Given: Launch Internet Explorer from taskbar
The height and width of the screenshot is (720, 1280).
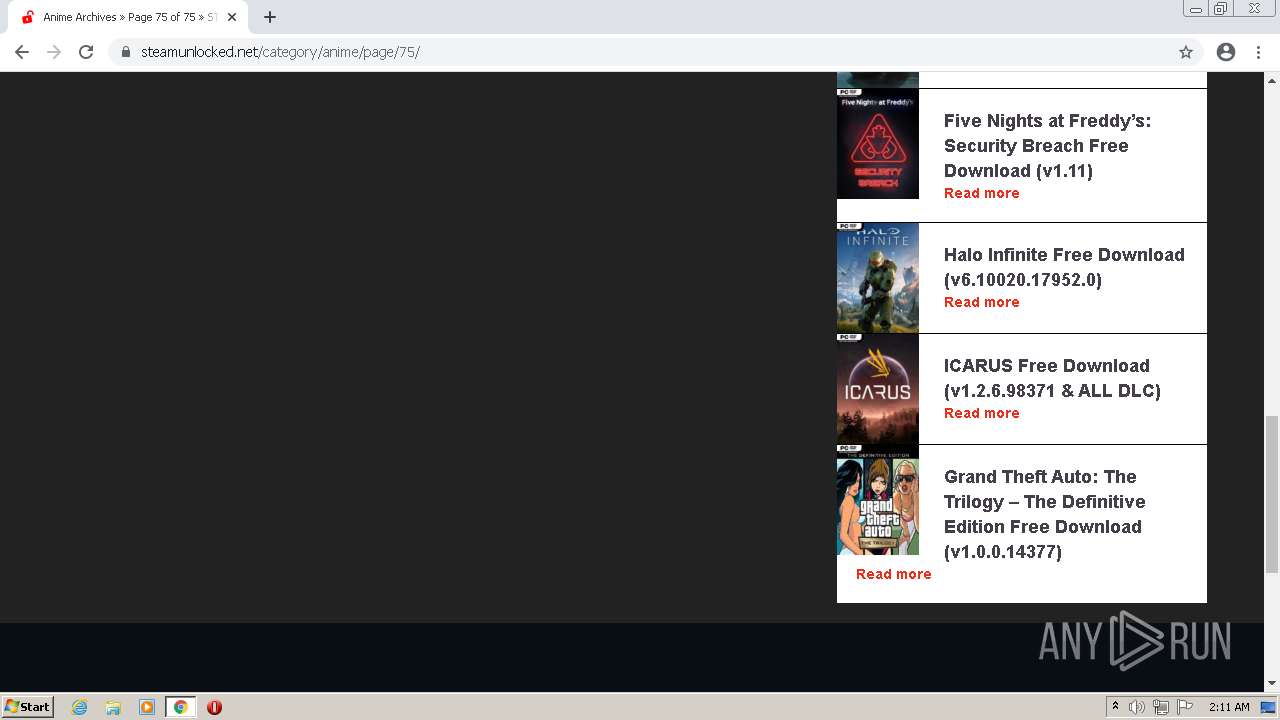Looking at the screenshot, I should pos(80,707).
